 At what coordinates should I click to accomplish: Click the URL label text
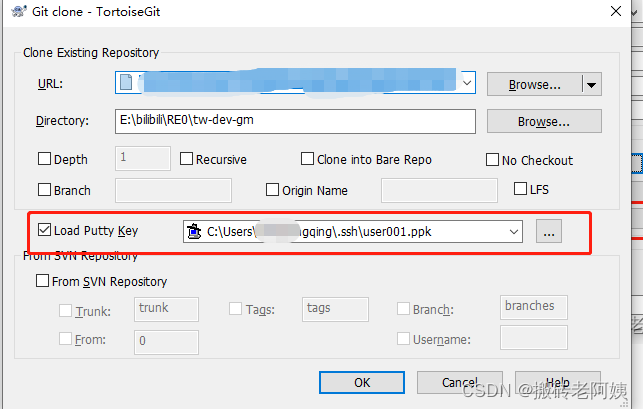(x=50, y=84)
